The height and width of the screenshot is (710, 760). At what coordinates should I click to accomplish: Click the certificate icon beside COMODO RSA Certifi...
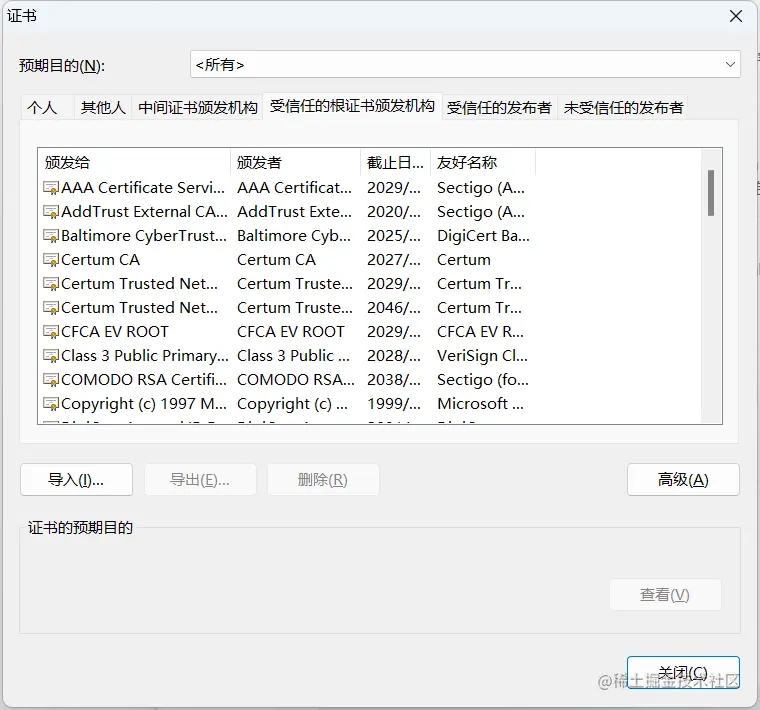[x=51, y=379]
